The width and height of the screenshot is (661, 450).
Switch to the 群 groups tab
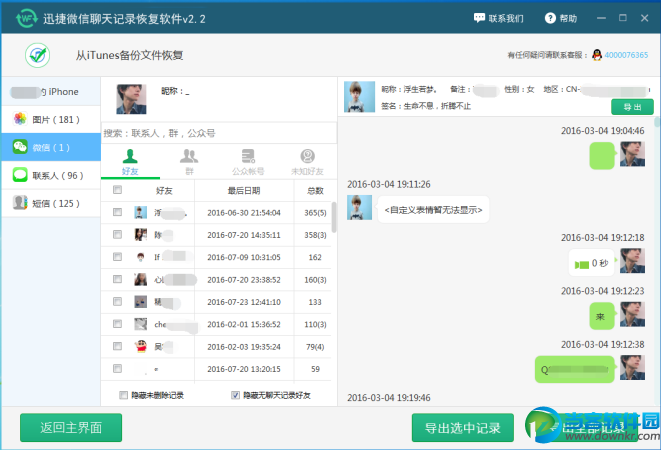[x=189, y=162]
